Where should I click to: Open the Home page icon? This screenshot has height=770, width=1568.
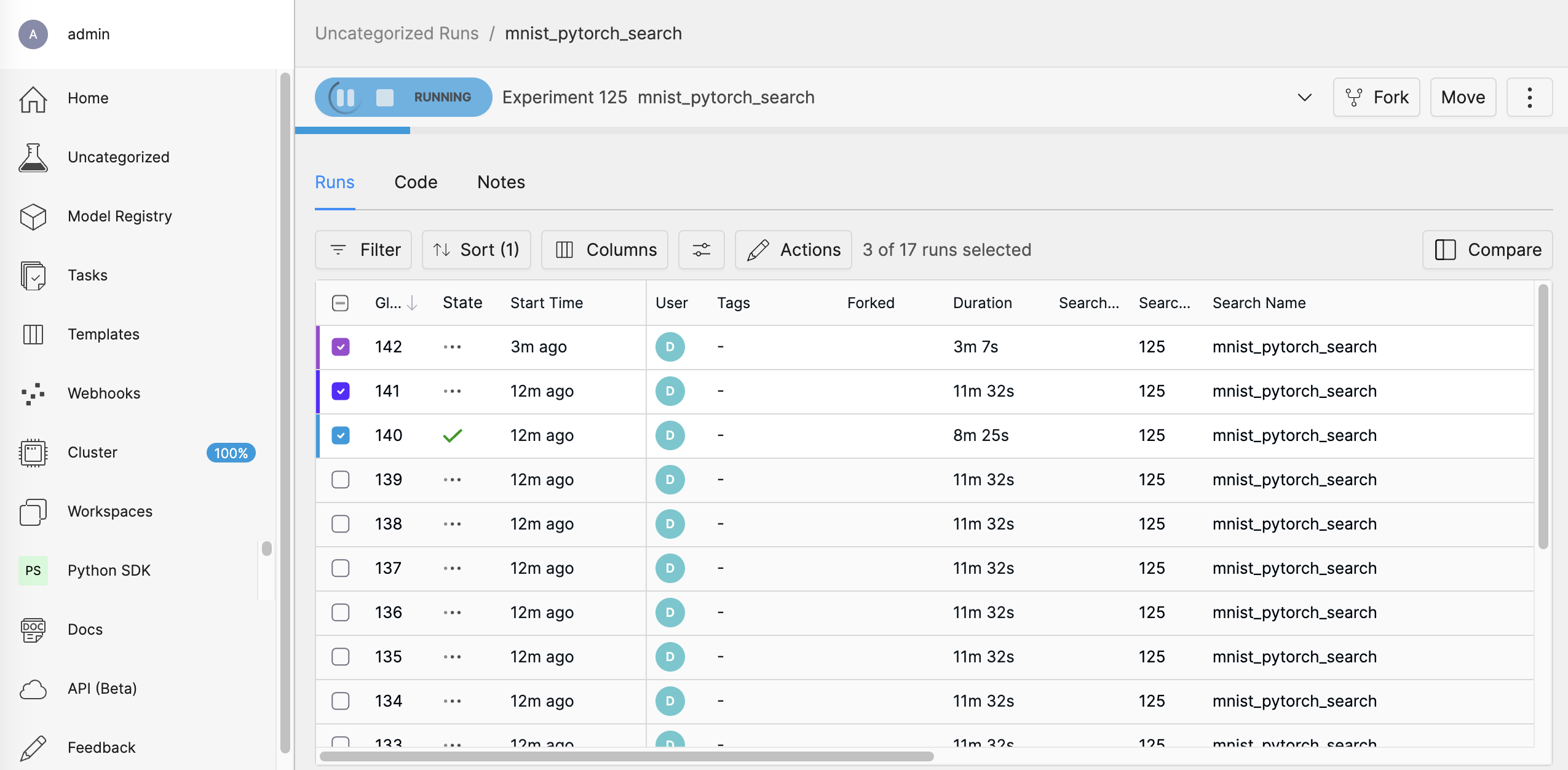pos(33,98)
